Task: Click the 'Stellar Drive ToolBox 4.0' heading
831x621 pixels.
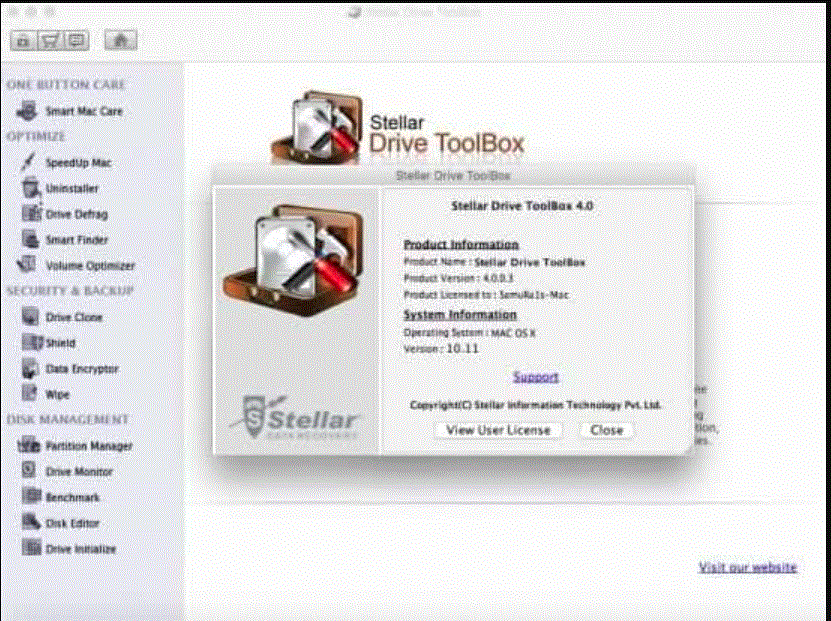Action: (x=522, y=206)
